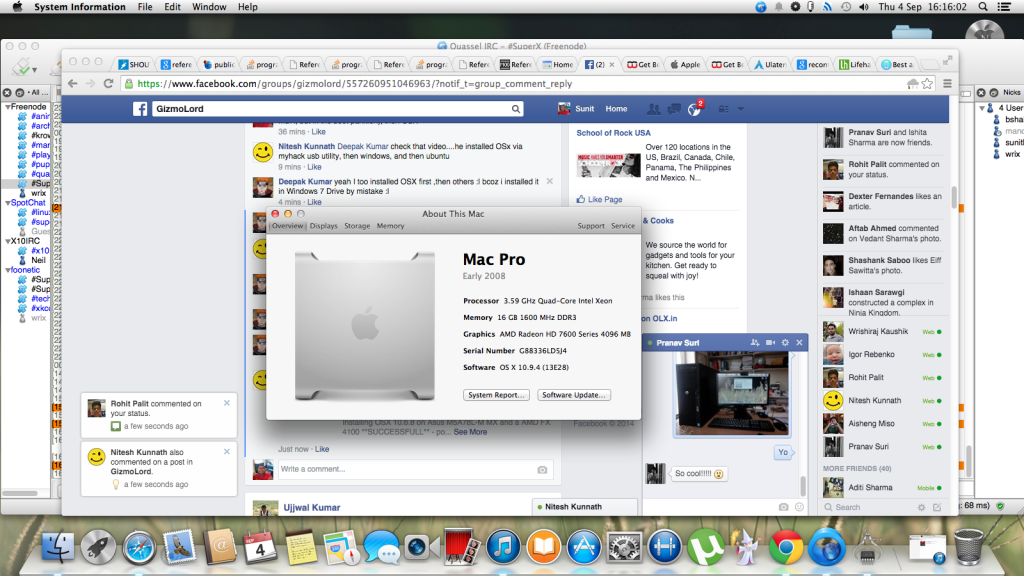Click the search magnifier in Facebook search box
Viewport: 1024px width, 576px height.
pos(516,109)
